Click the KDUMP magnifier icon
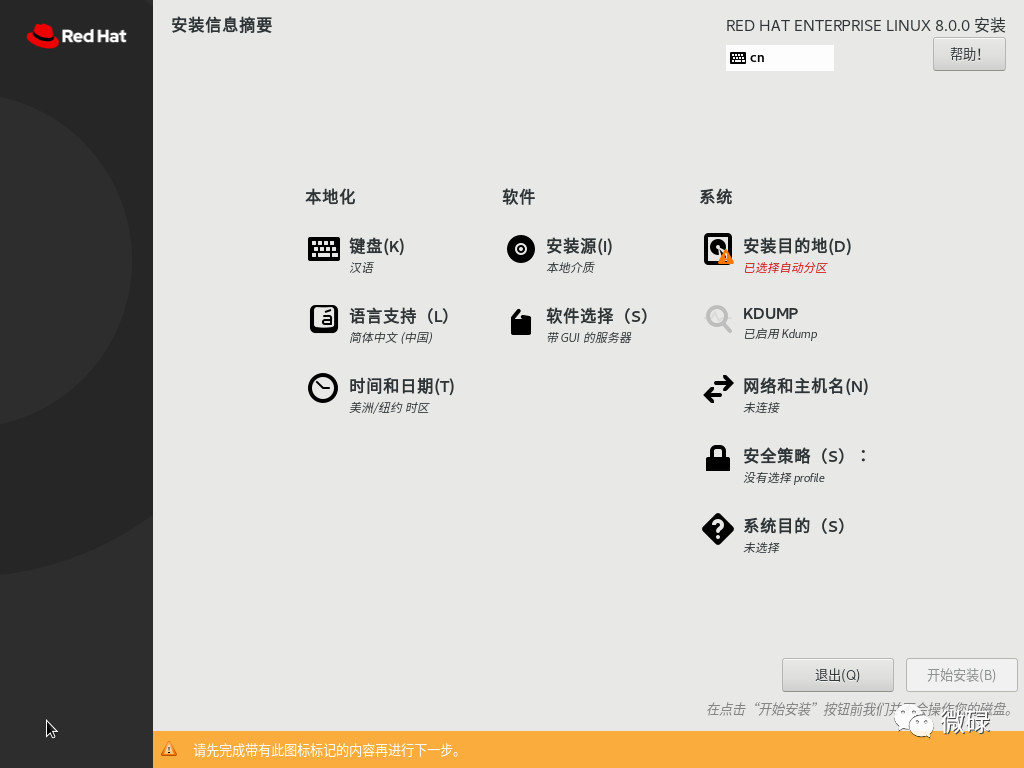Screen dimensions: 1024x768 point(718,319)
